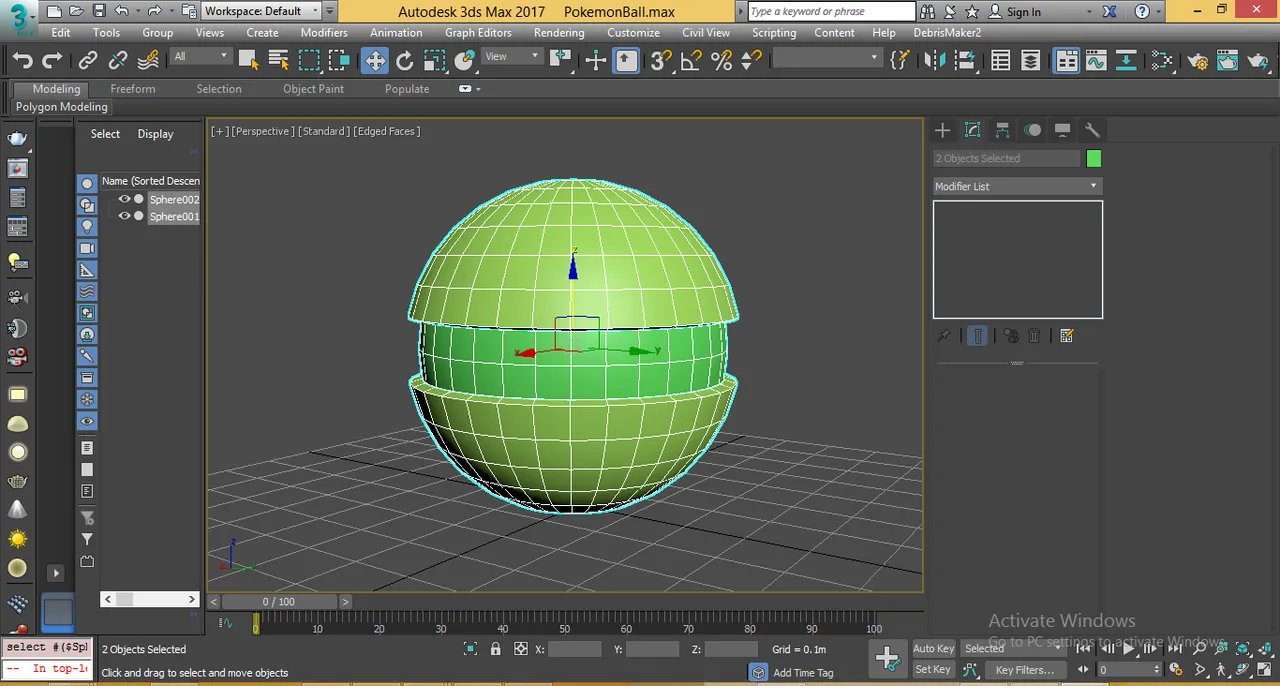Viewport: 1280px width, 686px height.
Task: Click the 0 / 100 time slider
Action: [x=279, y=602]
